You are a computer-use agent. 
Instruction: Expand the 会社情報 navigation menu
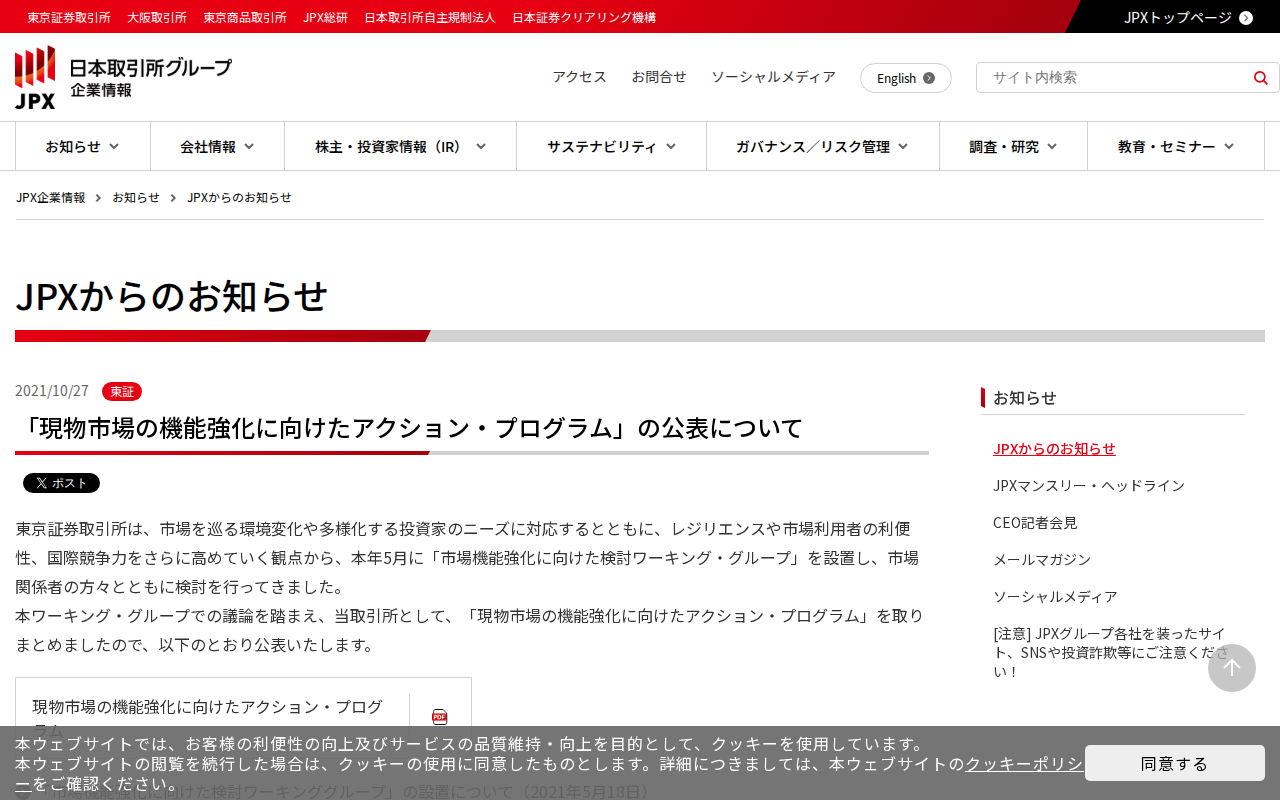coord(217,146)
